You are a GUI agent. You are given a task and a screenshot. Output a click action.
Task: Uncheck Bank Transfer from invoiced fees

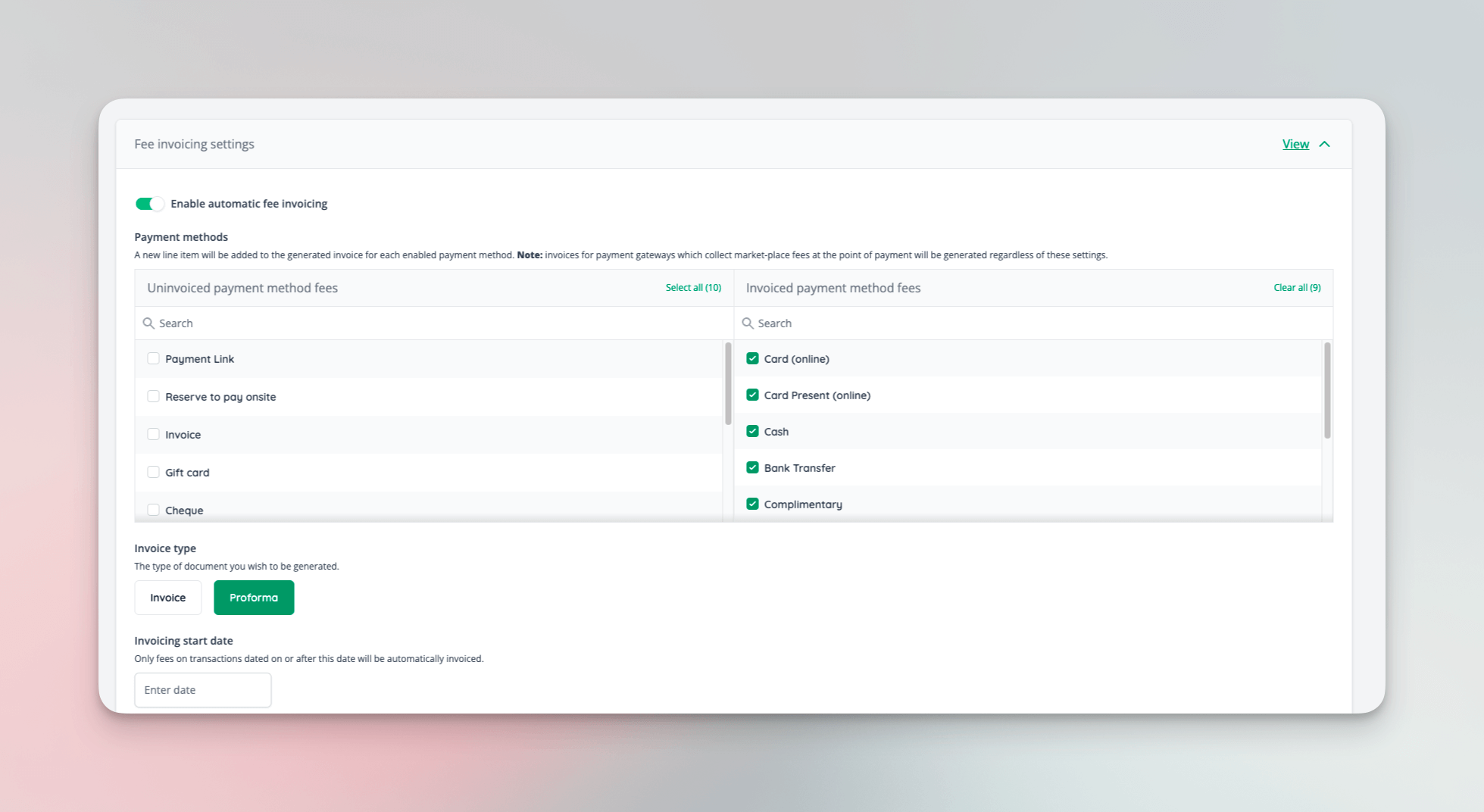pos(752,467)
